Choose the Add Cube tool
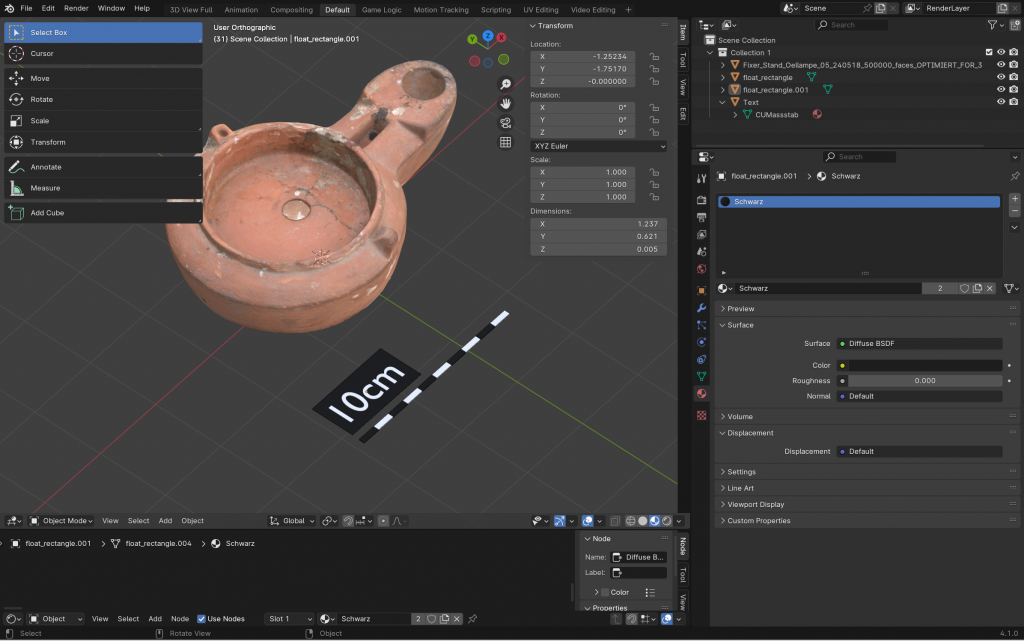Screen dimensions: 1024x641 (x=47, y=213)
